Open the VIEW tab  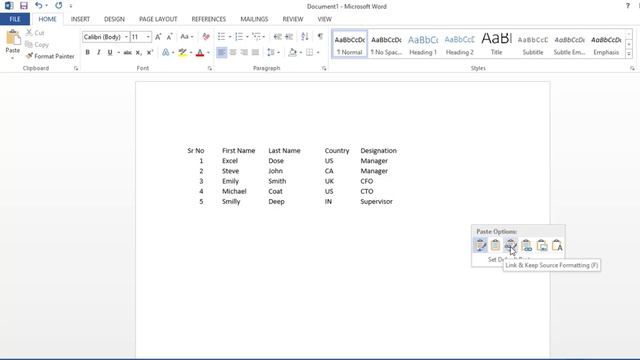(x=324, y=19)
